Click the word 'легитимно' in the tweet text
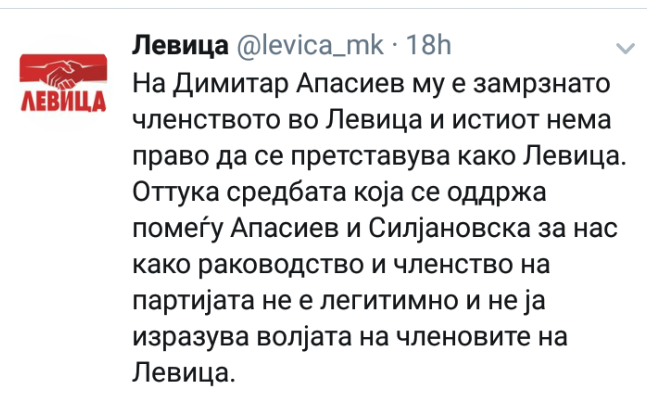Viewport: 647px width, 404px height. 389,301
